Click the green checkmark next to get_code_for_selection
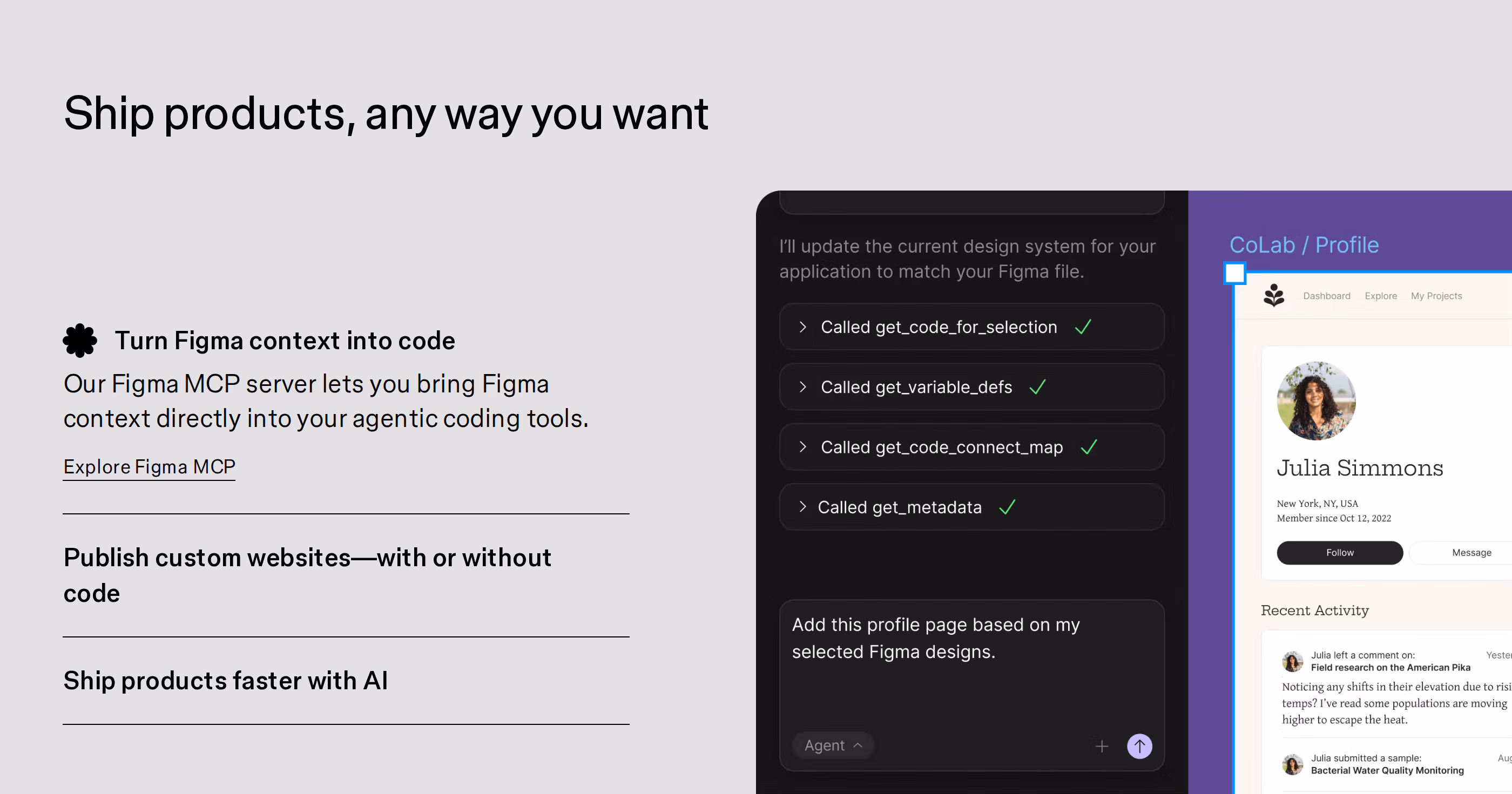 pos(1083,327)
